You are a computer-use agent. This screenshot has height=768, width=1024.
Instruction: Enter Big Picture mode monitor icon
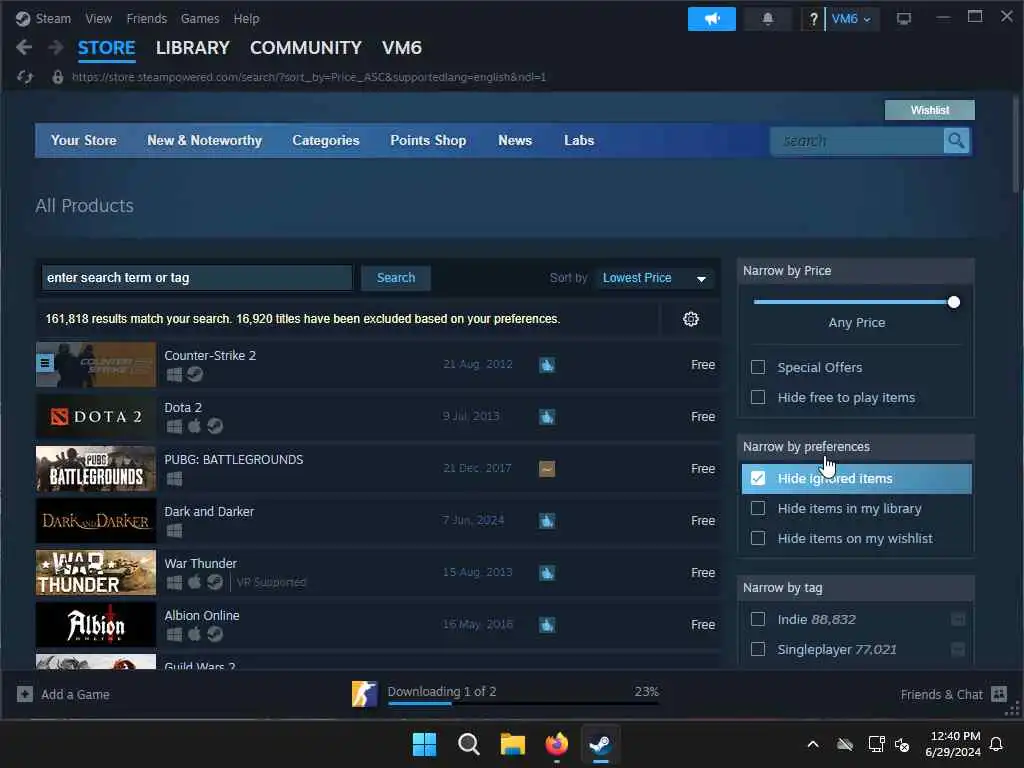(903, 19)
